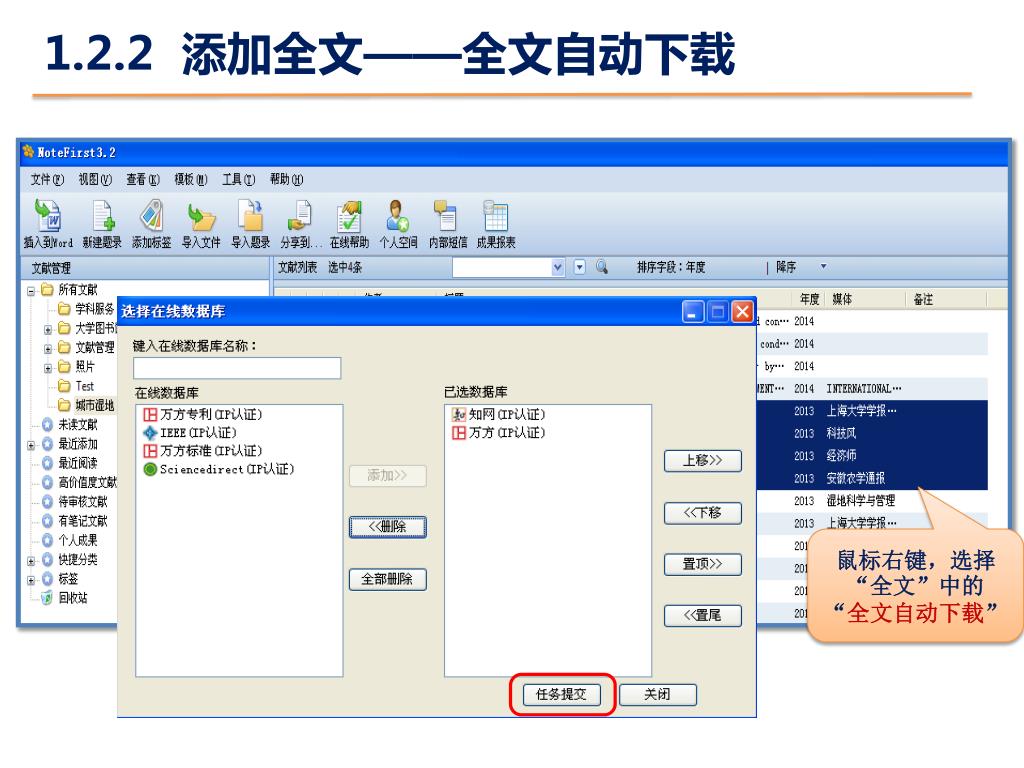The width and height of the screenshot is (1024, 768).
Task: Select IEEE (IP认证) database entry
Action: 190,432
